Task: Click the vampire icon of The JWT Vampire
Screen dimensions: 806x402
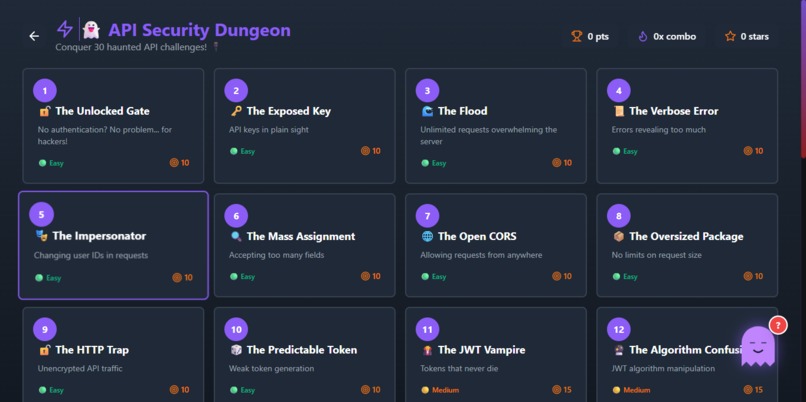Action: pos(427,350)
